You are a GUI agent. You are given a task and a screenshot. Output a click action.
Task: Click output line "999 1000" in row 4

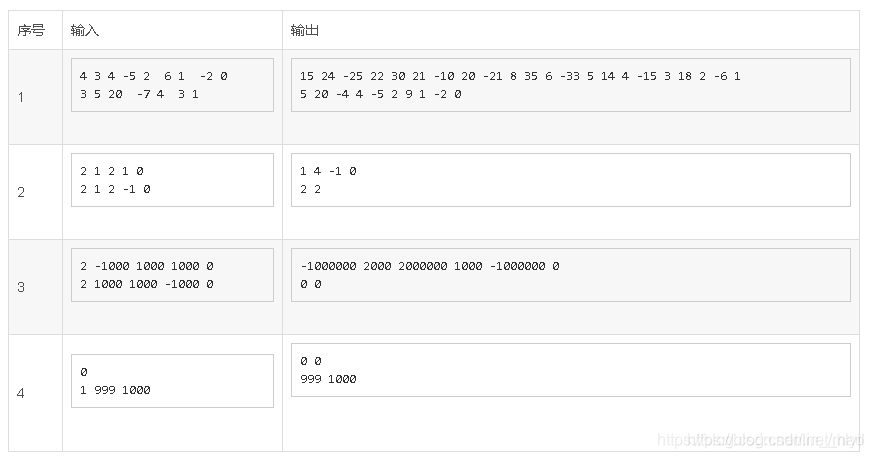pyautogui.click(x=328, y=379)
